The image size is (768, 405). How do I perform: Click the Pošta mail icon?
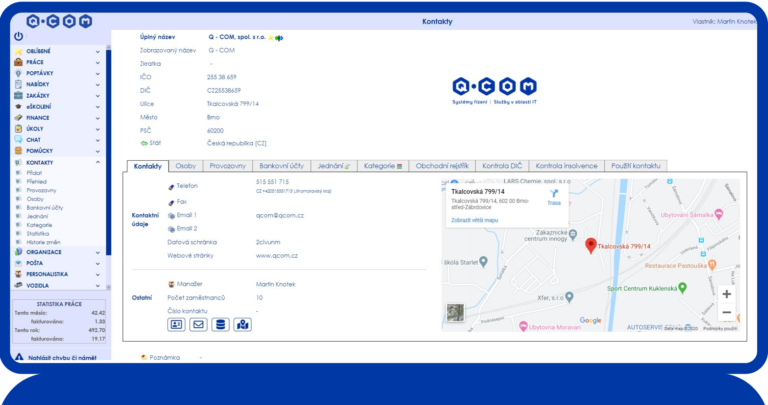pos(19,263)
